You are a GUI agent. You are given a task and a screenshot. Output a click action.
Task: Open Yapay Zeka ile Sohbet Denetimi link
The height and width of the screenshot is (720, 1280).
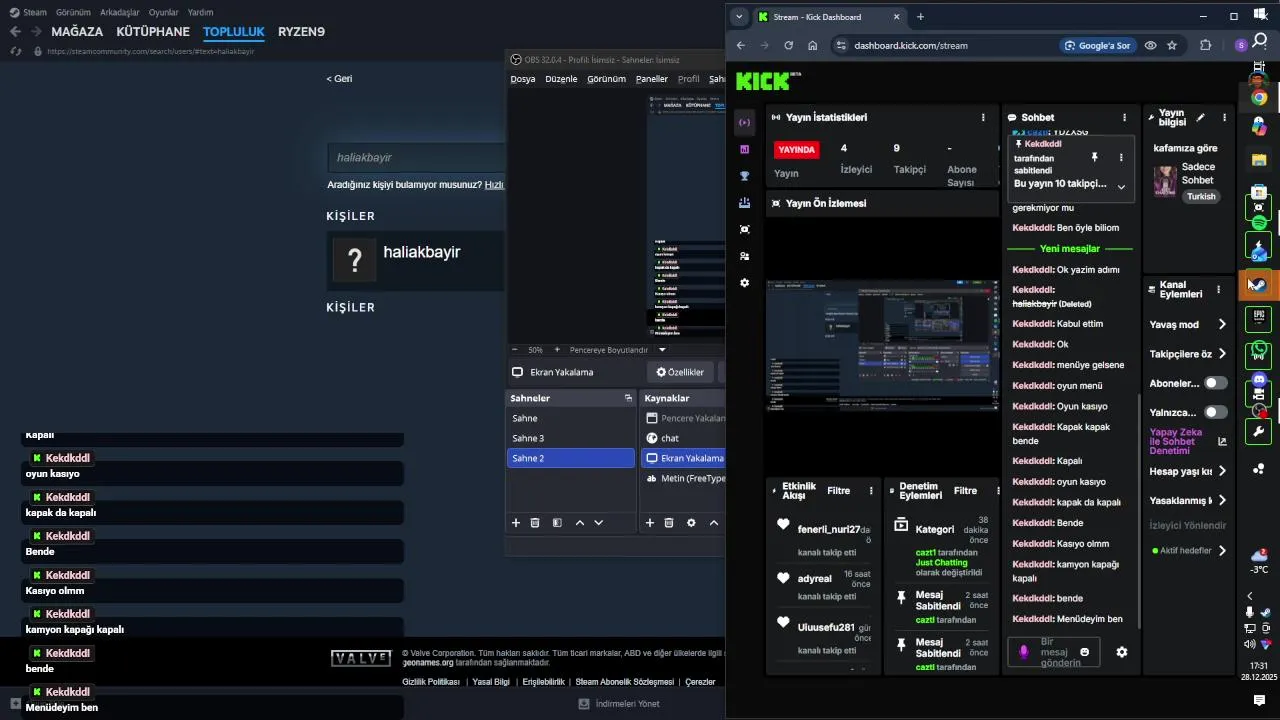(x=1177, y=442)
